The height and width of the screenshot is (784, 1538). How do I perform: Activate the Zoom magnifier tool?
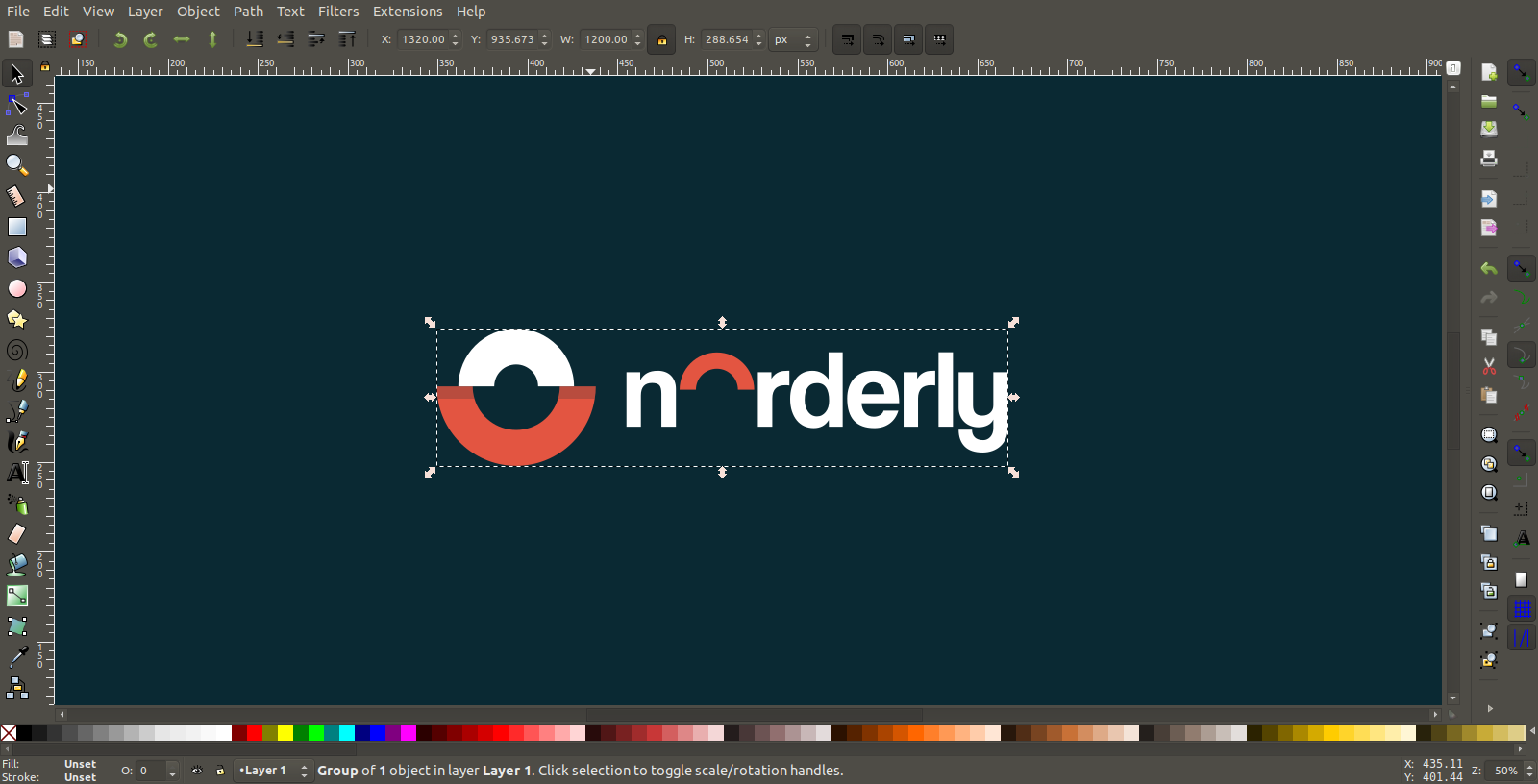coord(17,165)
